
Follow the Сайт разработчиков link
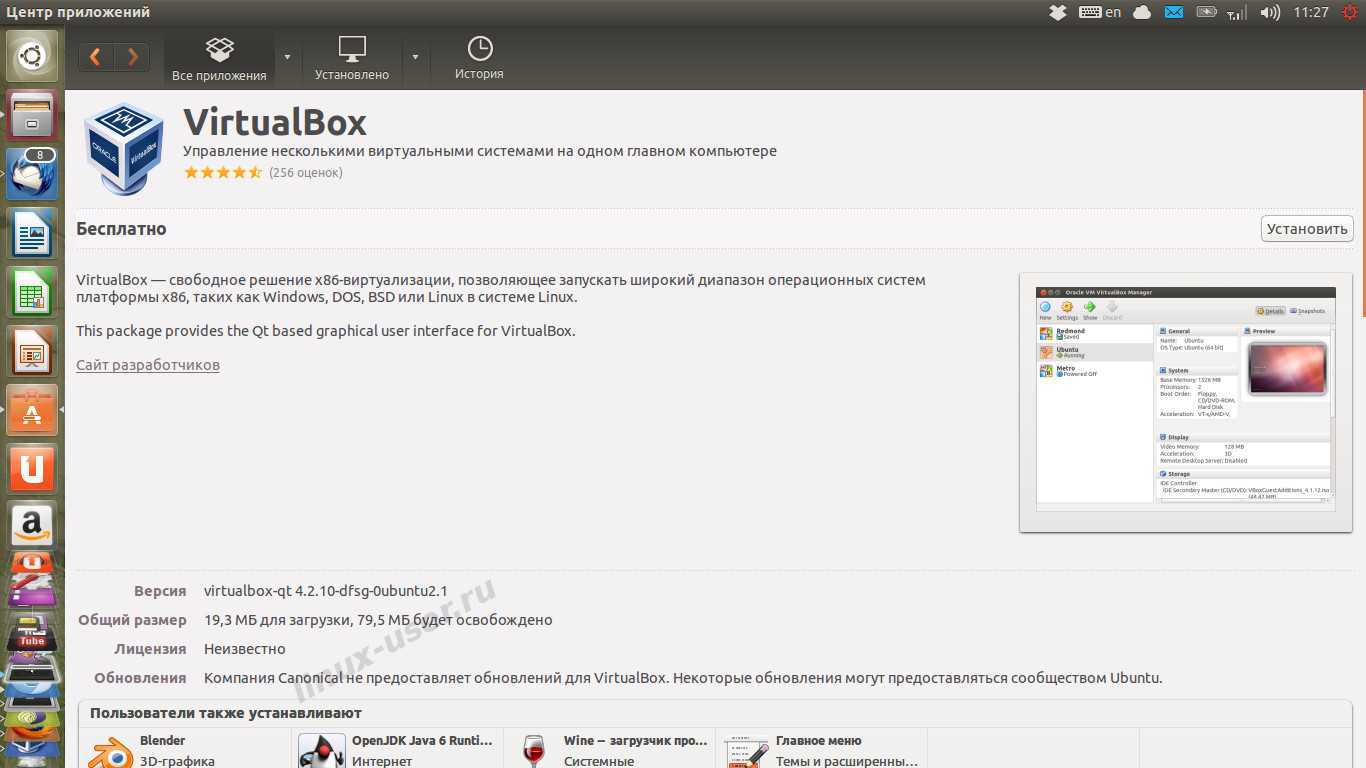[x=148, y=365]
